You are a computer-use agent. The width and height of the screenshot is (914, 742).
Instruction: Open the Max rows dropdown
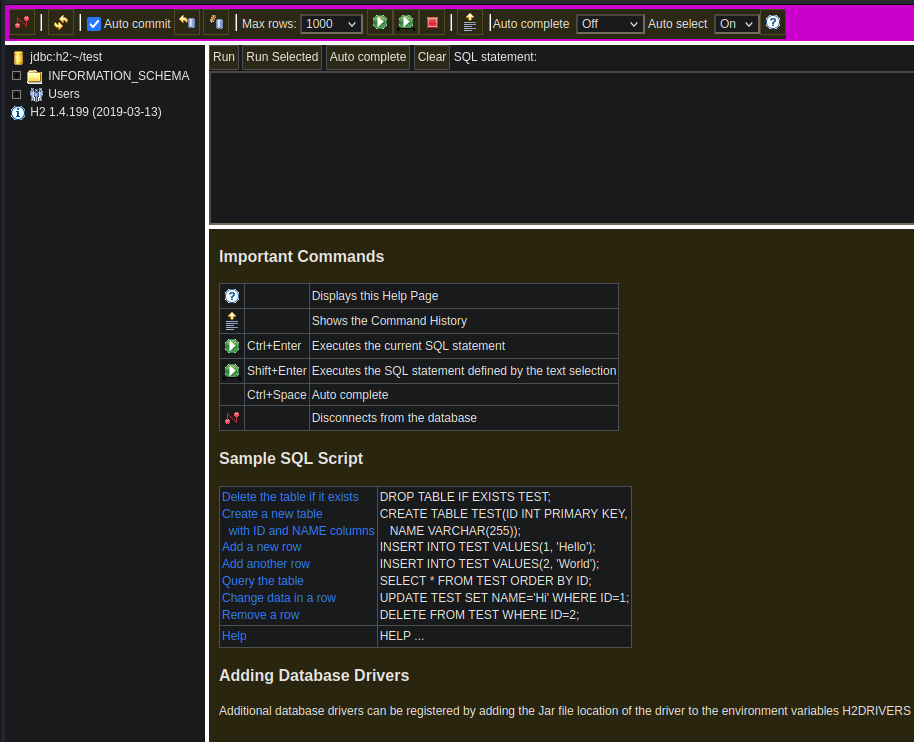click(x=331, y=24)
